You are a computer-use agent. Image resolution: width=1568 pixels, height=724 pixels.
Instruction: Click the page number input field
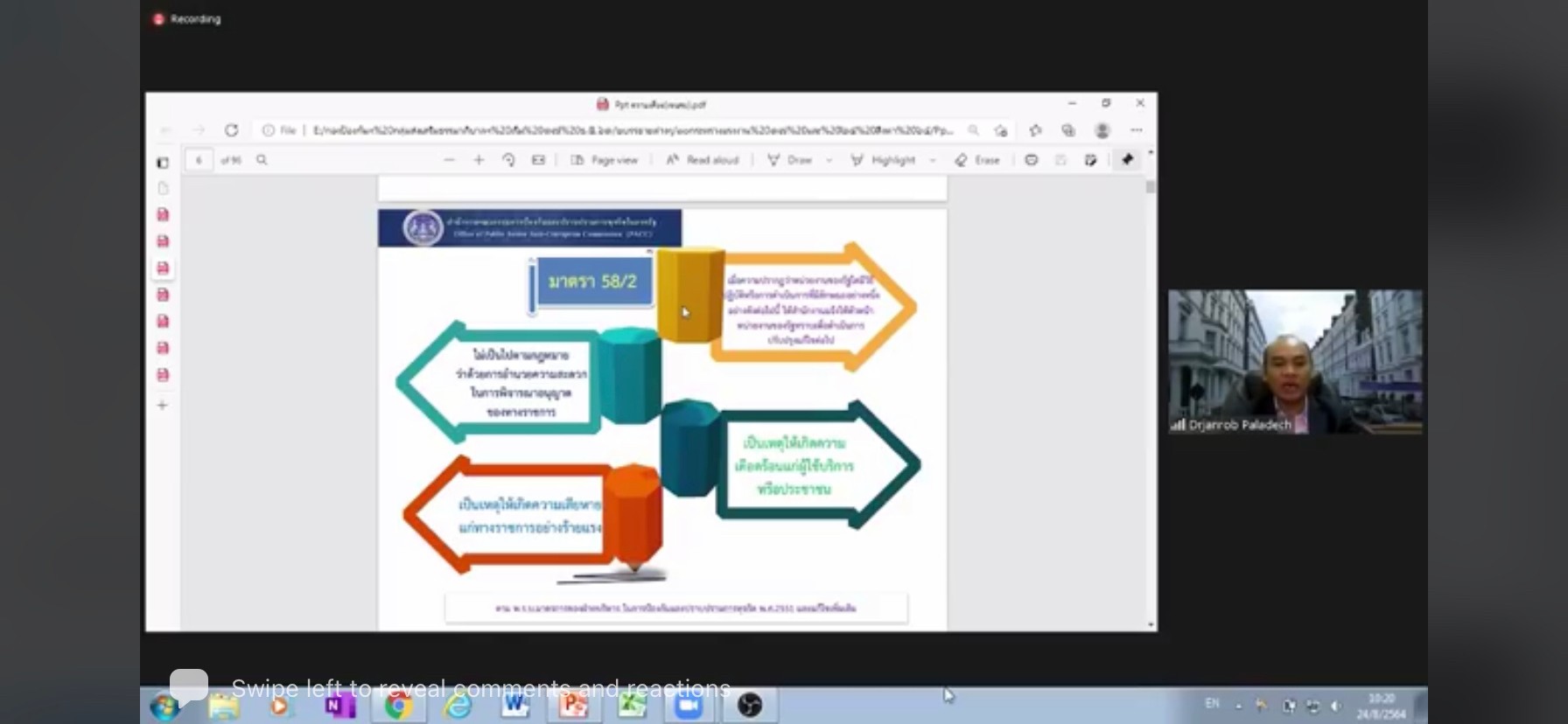[x=199, y=160]
